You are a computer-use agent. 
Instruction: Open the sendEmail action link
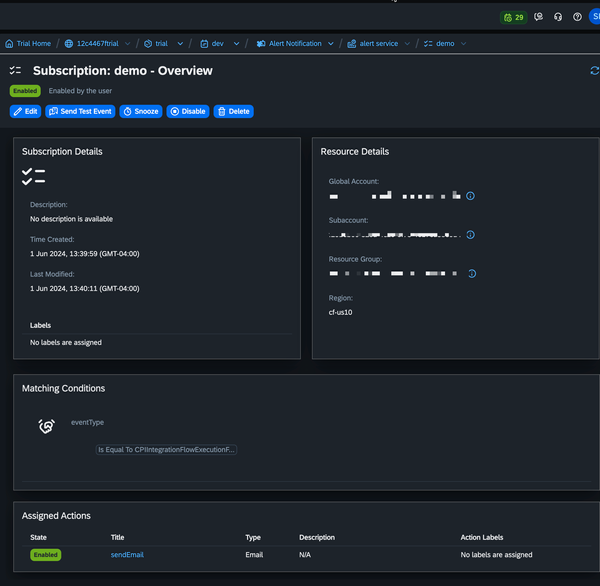(127, 554)
